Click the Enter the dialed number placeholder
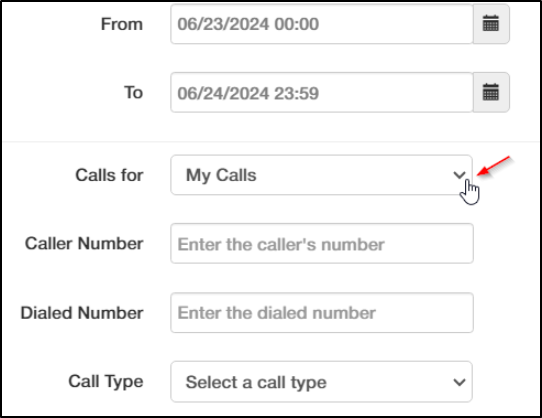The height and width of the screenshot is (418, 542). click(277, 313)
